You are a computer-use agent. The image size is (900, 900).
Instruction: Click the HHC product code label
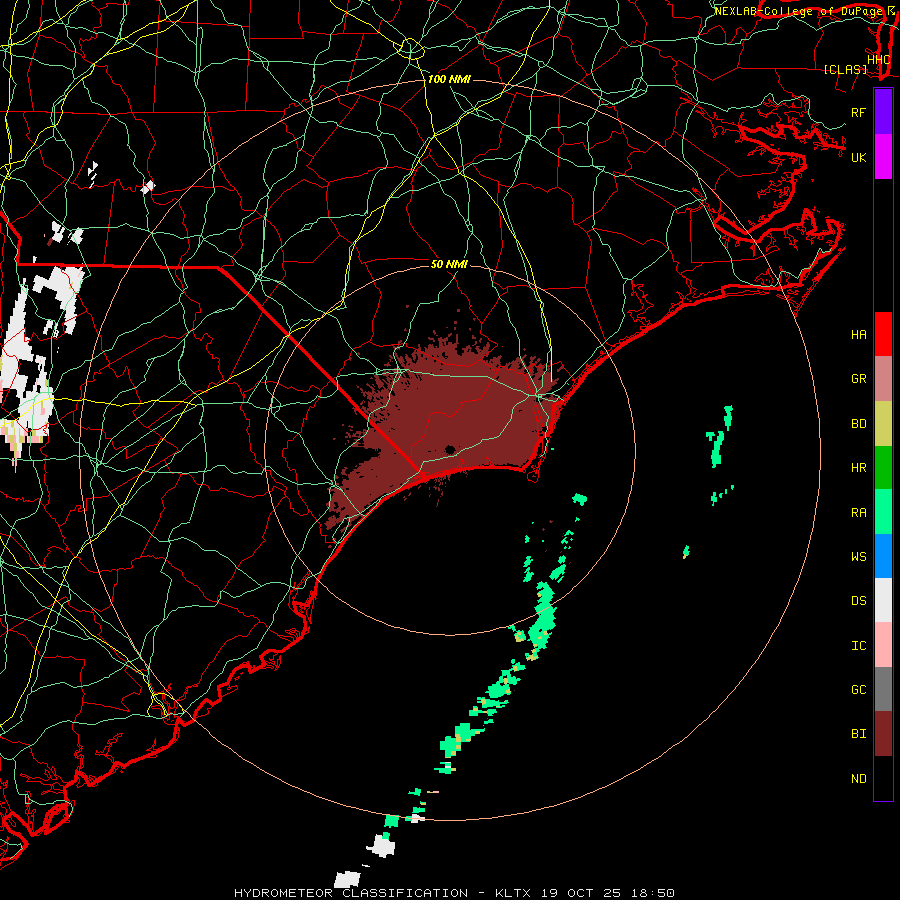(879, 60)
